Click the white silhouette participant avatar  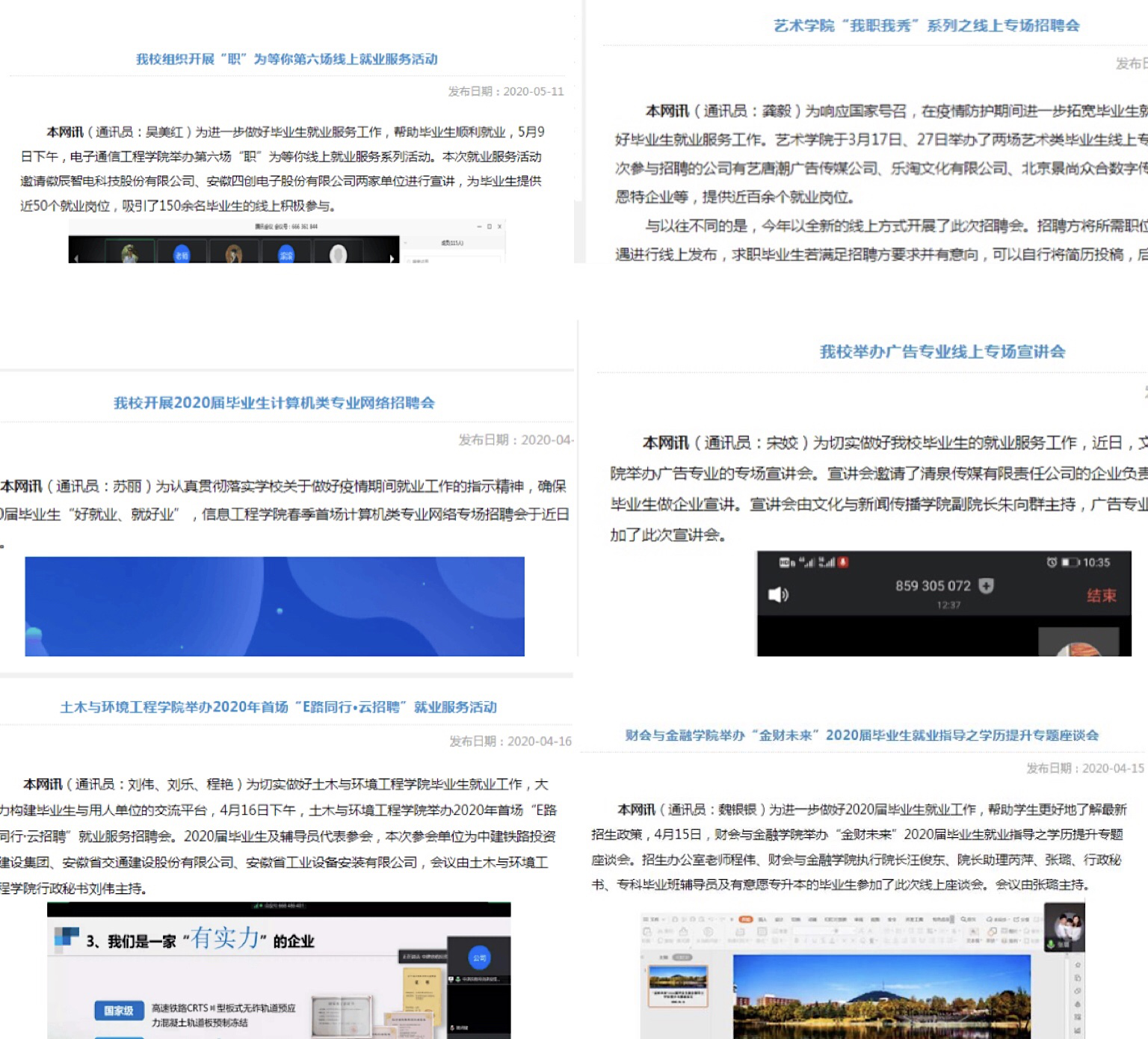click(x=339, y=255)
